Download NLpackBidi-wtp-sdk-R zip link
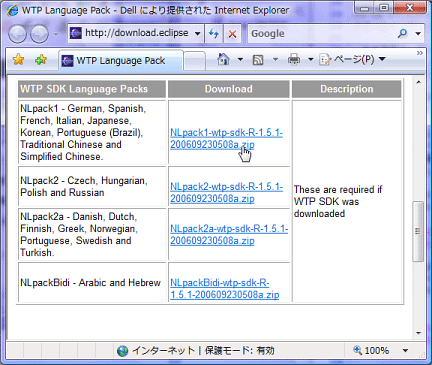432x365 pixels. [225, 289]
